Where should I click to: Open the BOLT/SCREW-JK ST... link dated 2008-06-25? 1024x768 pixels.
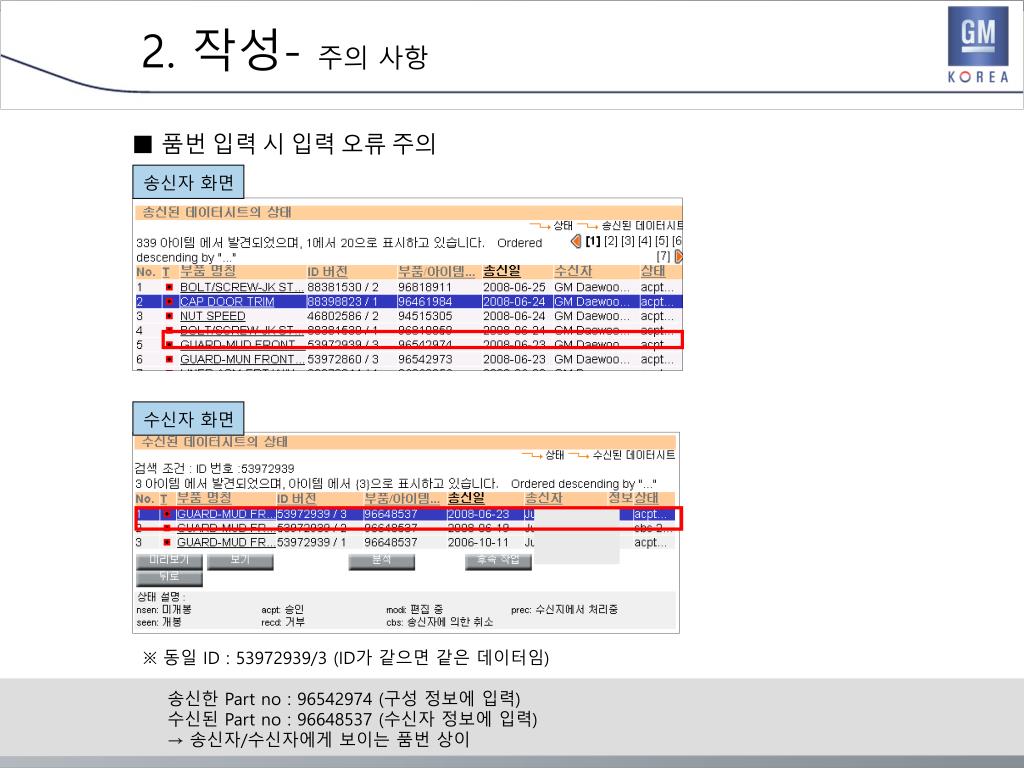[x=242, y=287]
